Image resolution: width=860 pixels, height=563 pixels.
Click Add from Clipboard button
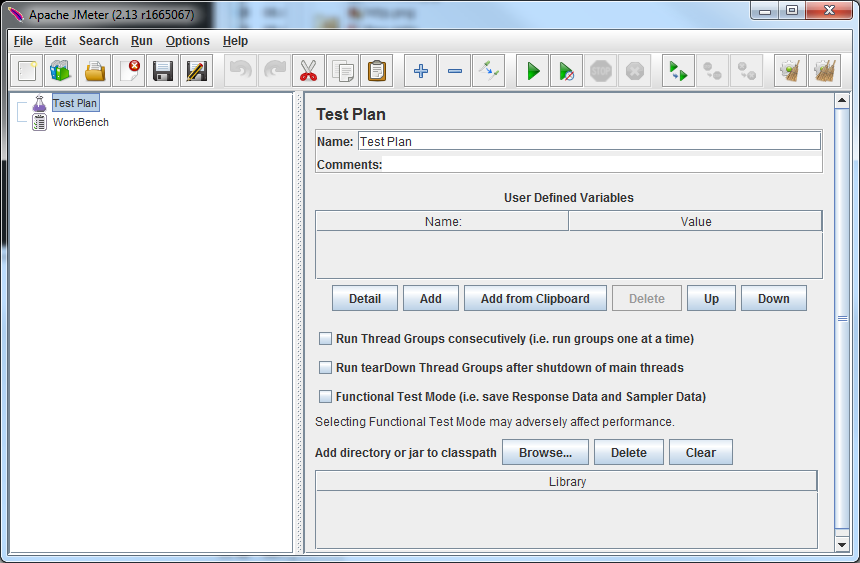535,299
